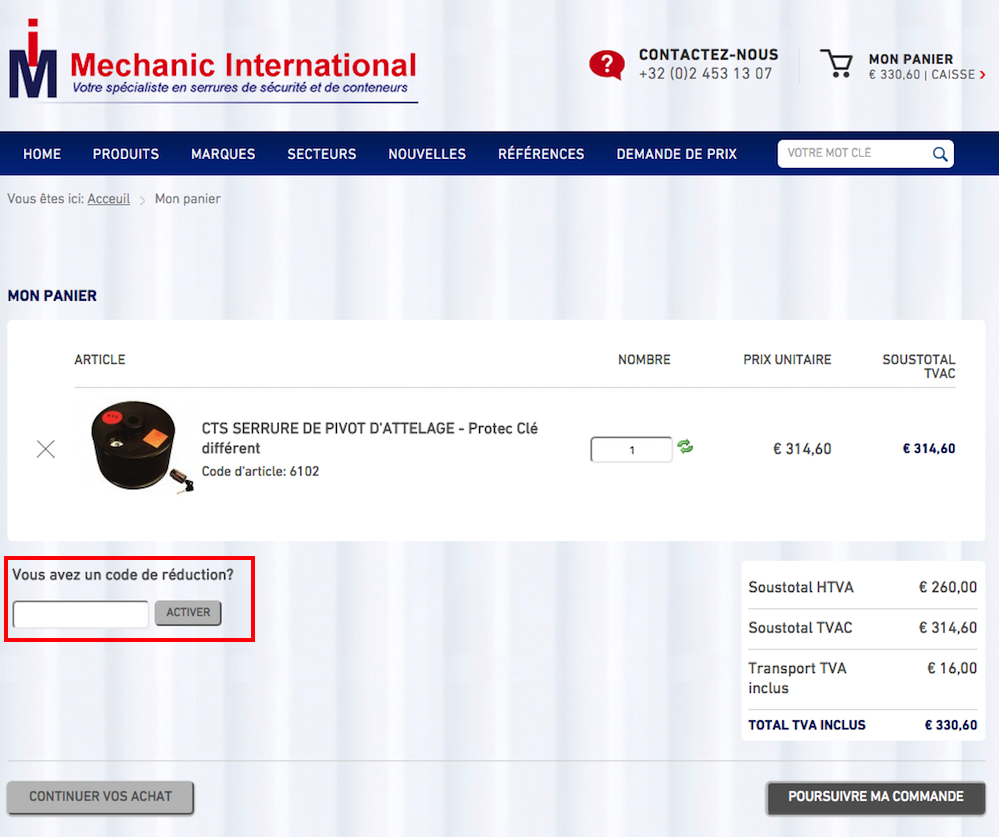The width and height of the screenshot is (999, 837).
Task: Click the discount code input field
Action: point(81,614)
